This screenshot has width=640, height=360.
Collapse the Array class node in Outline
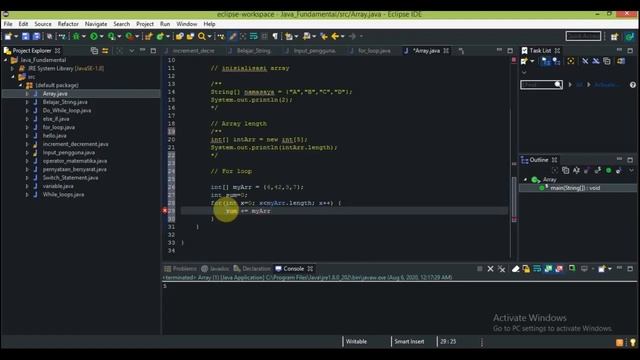pos(525,180)
